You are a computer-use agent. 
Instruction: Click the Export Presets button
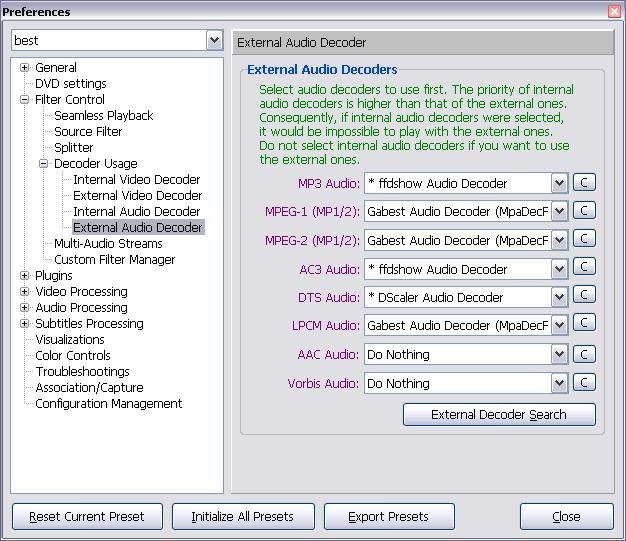click(x=388, y=517)
